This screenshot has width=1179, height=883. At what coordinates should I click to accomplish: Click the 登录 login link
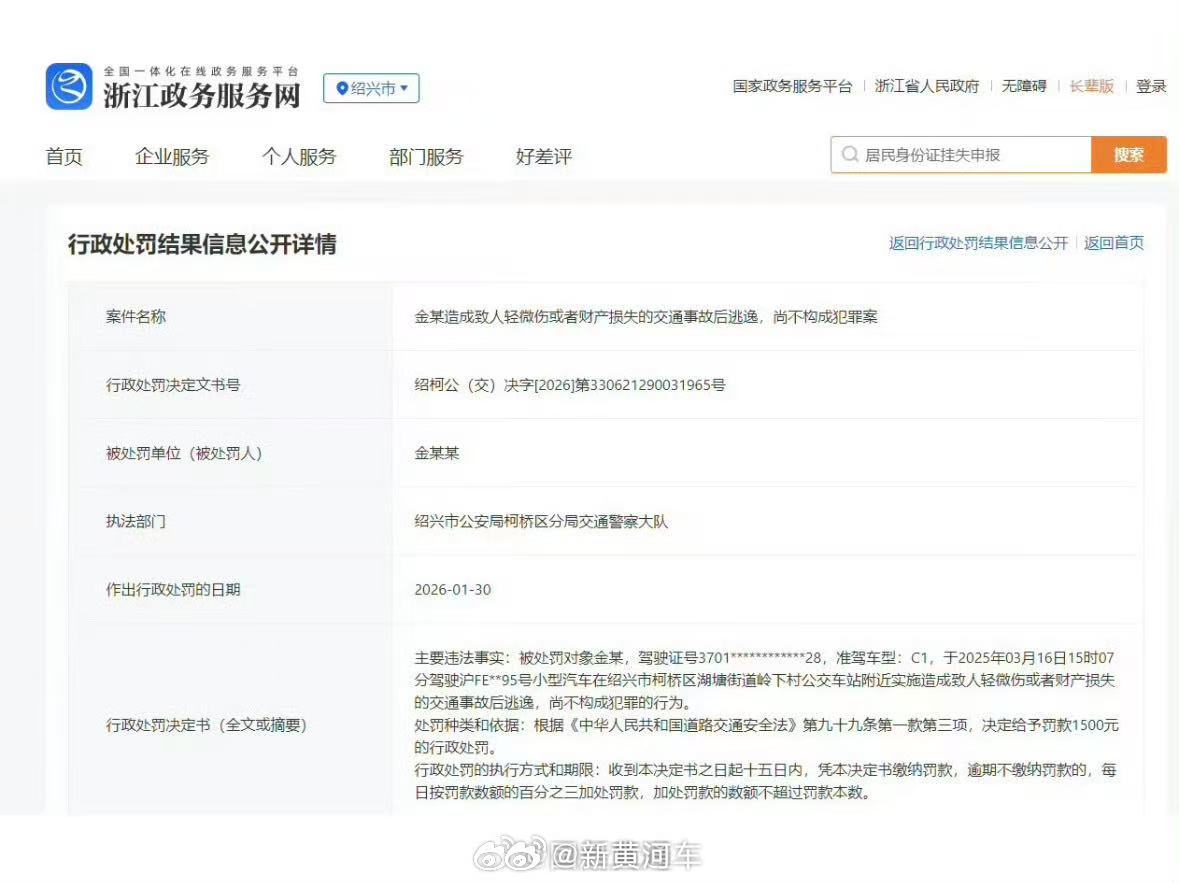click(1151, 86)
